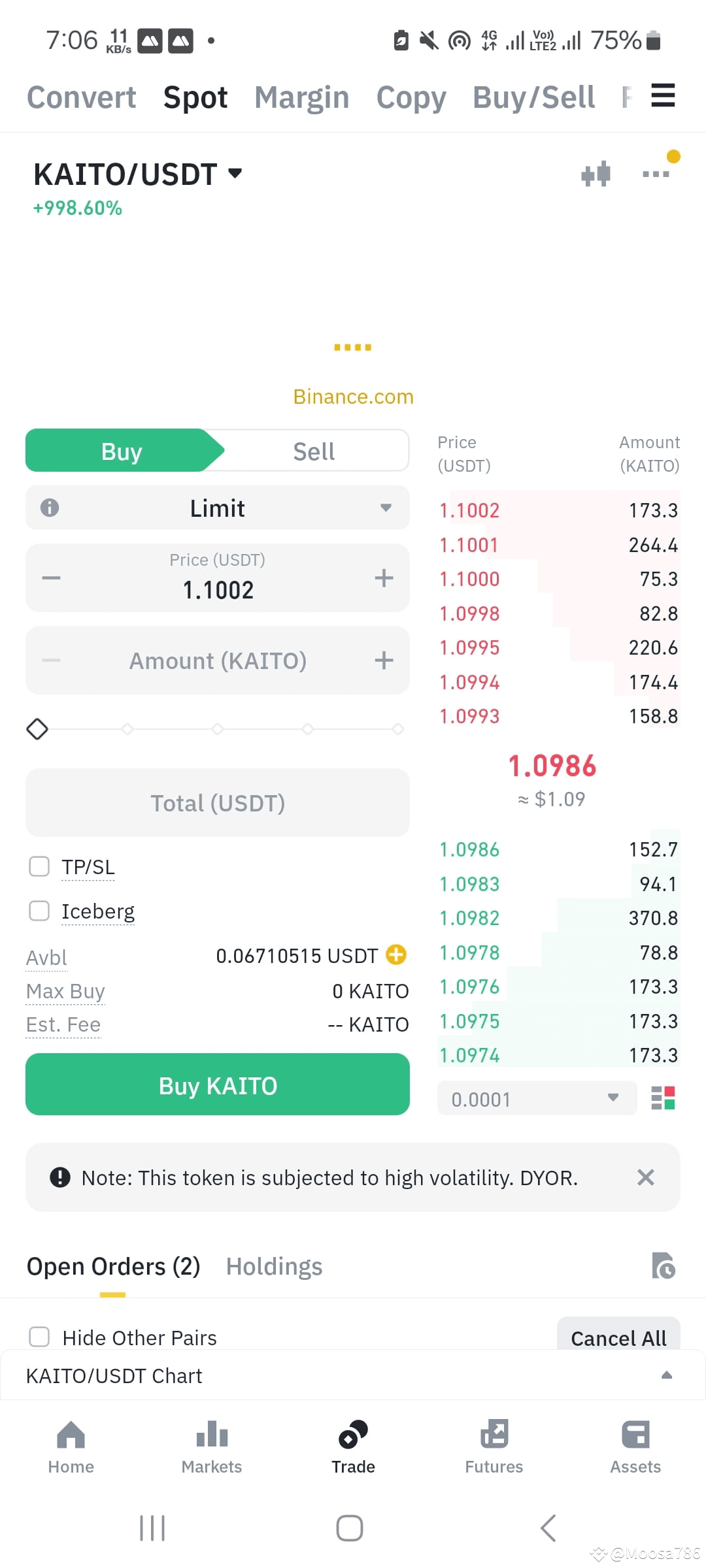This screenshot has height=1568, width=706.
Task: Open the Limit order type dropdown
Action: (218, 508)
